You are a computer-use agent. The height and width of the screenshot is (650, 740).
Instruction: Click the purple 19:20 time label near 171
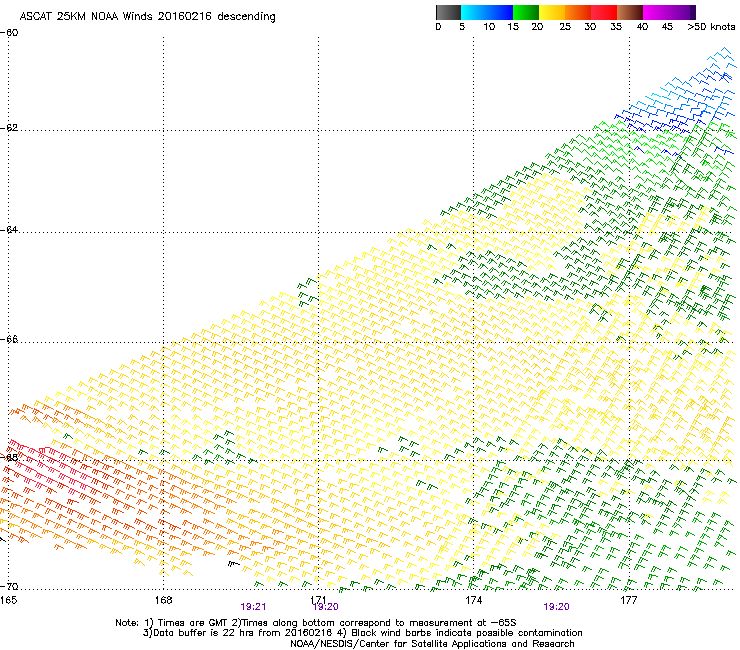pyautogui.click(x=326, y=607)
